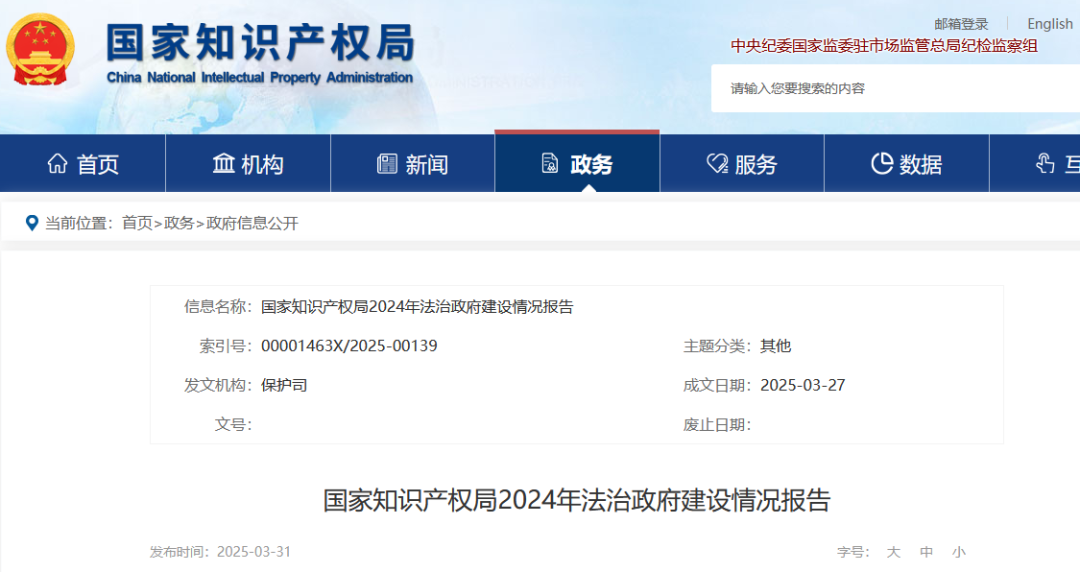Click the pie chart icon beside 数据
Viewport: 1080px width, 572px height.
(881, 164)
